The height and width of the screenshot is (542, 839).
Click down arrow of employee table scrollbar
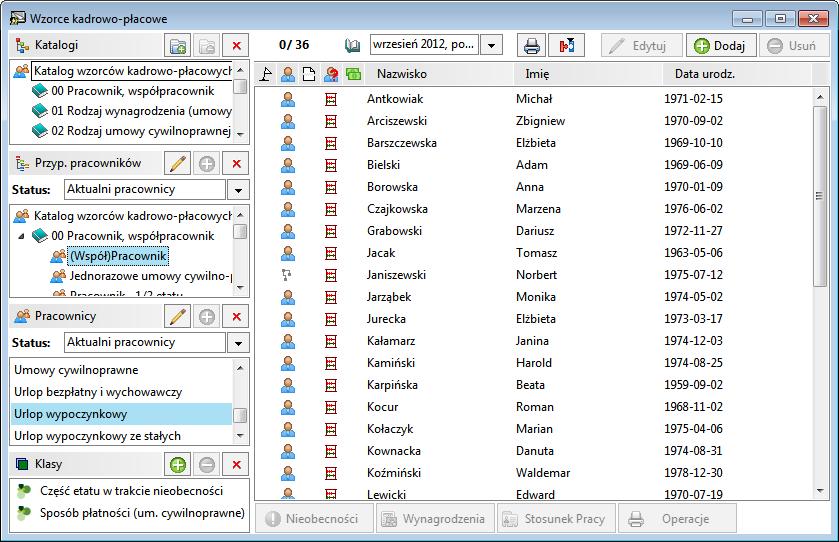[x=820, y=491]
